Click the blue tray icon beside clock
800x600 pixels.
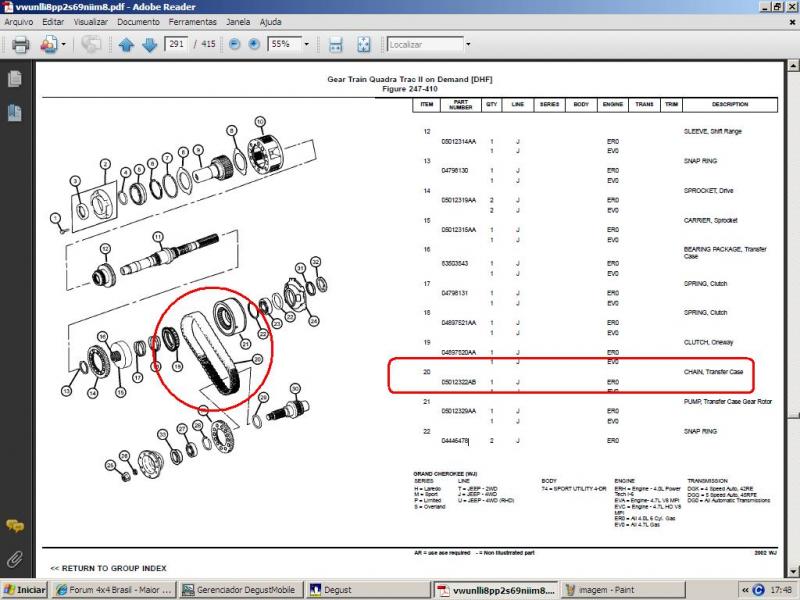[759, 590]
